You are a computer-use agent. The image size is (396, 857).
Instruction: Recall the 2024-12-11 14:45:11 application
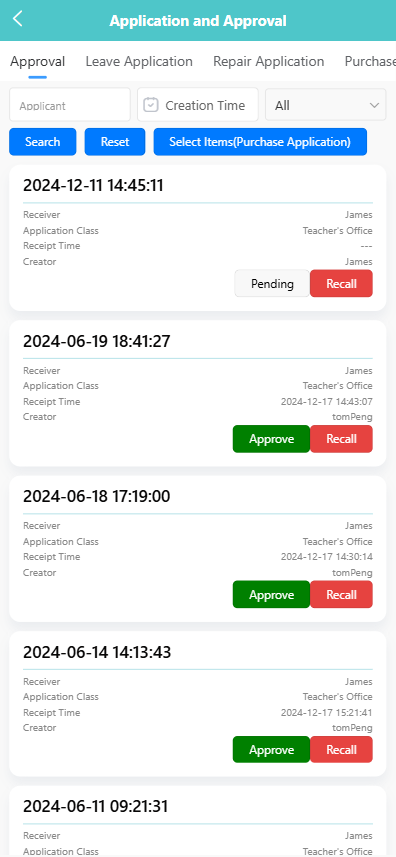[341, 284]
